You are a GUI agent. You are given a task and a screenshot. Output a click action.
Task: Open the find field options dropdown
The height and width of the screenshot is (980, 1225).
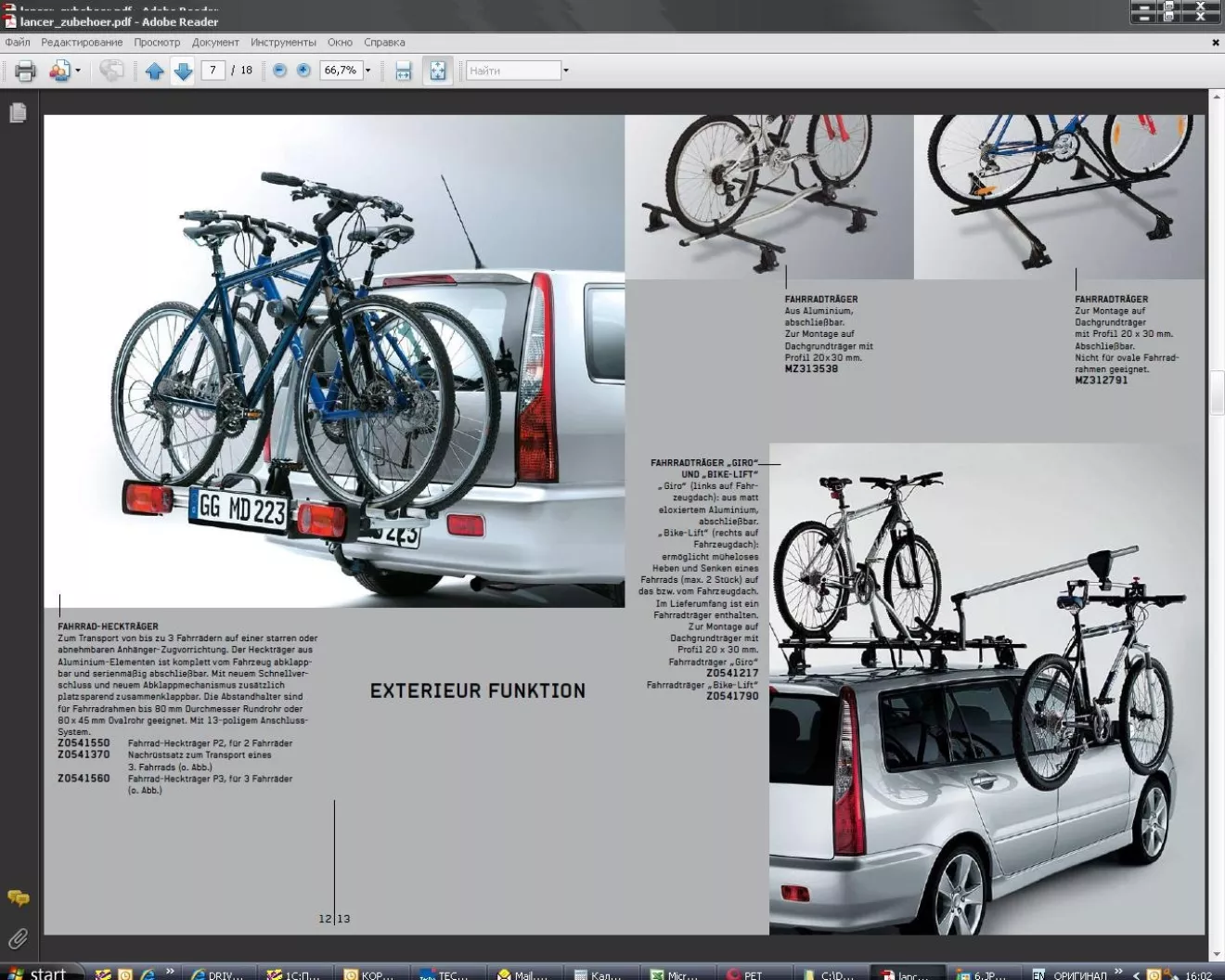[x=565, y=71]
